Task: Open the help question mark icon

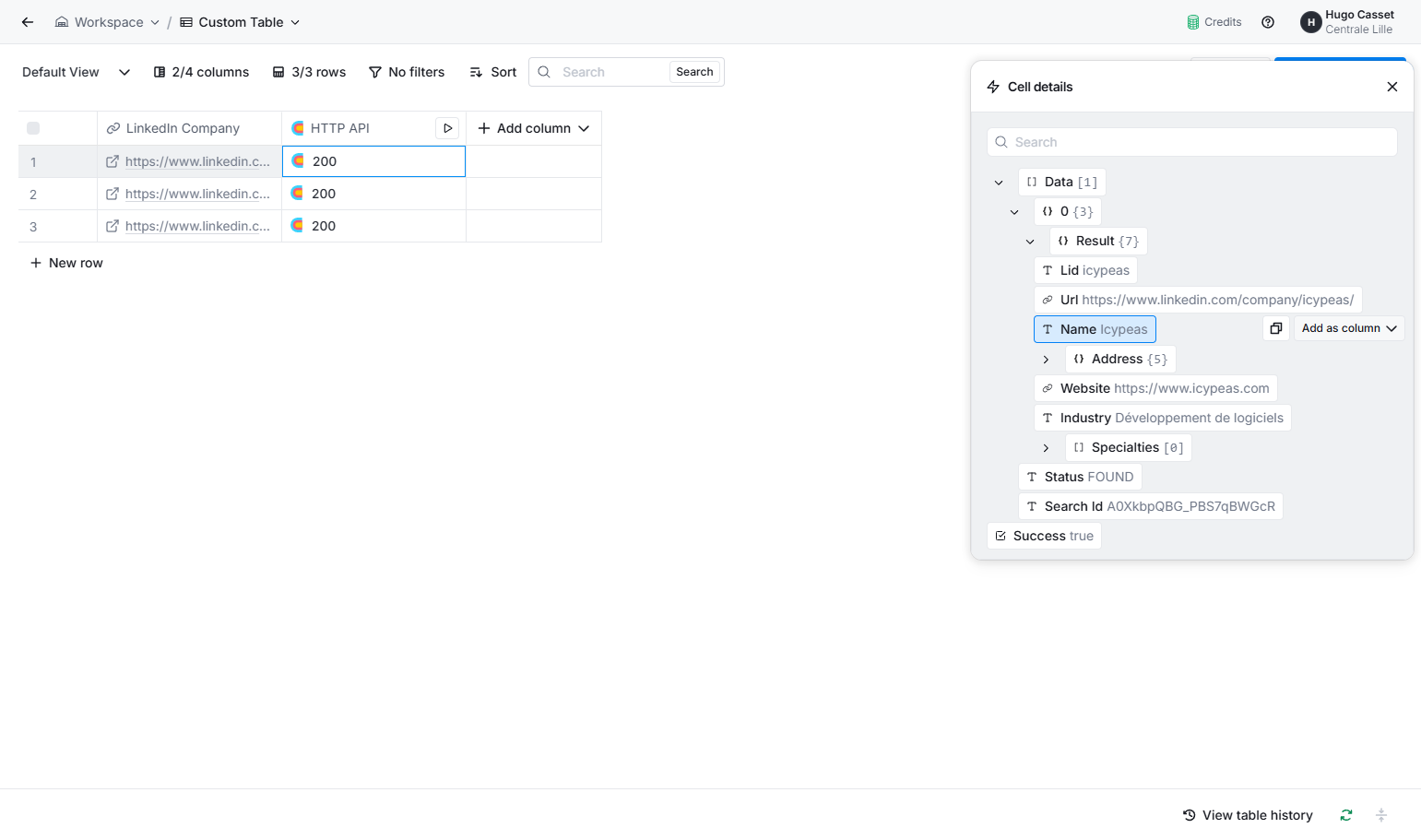Action: pos(1268,22)
